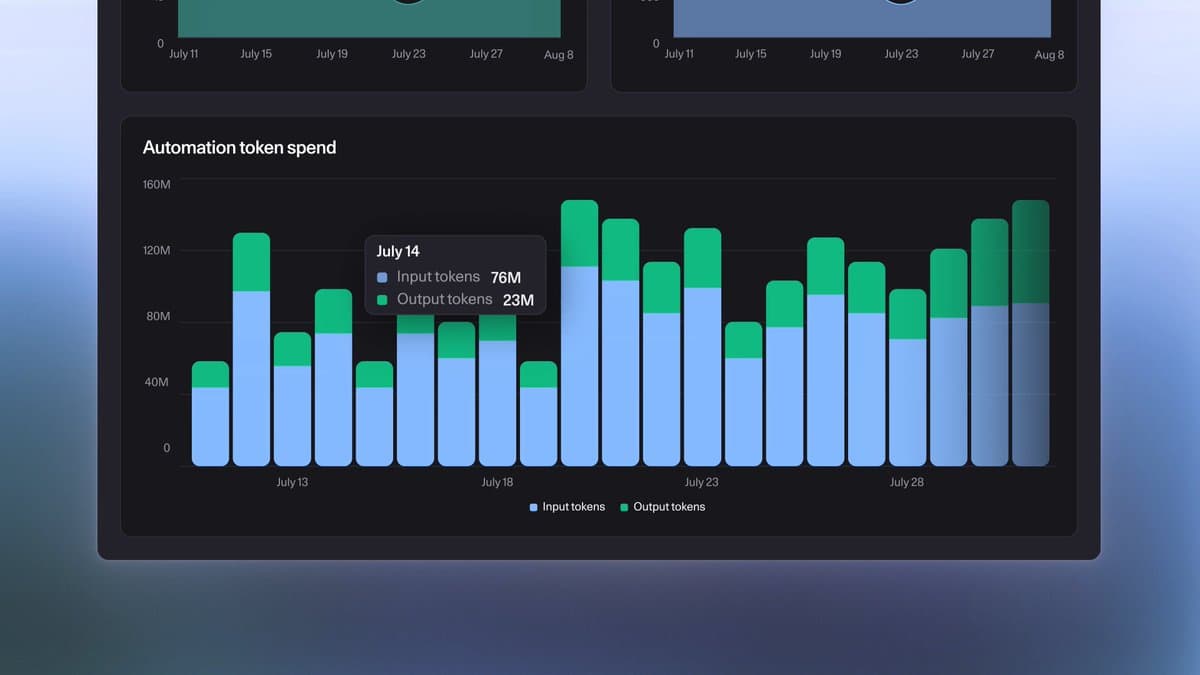Click the "July 28" axis label under the bars
Viewport: 1200px width, 675px height.
pyautogui.click(x=907, y=482)
